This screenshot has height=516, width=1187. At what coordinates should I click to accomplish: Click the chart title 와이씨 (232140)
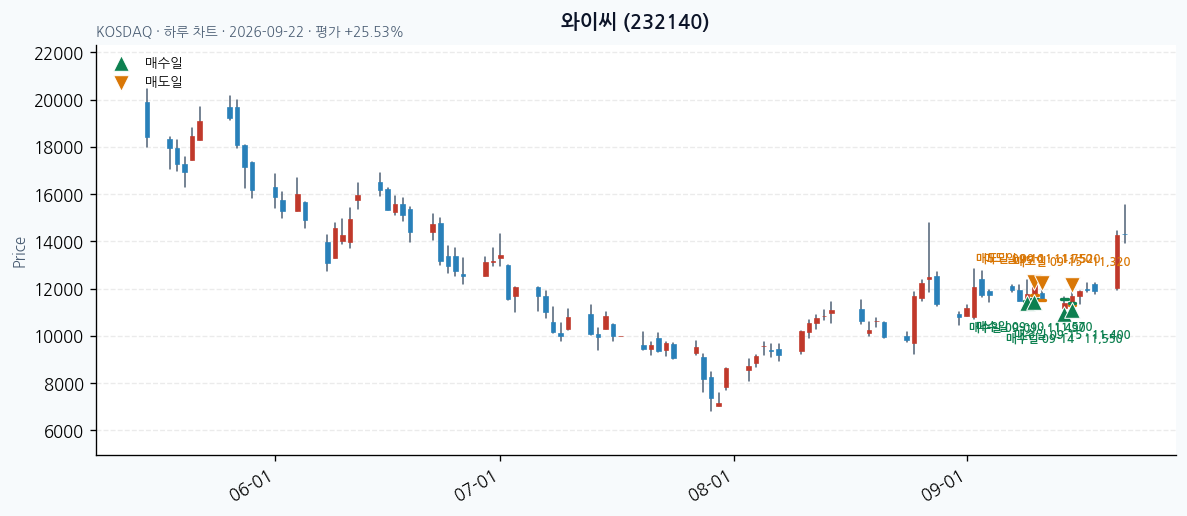click(x=635, y=22)
